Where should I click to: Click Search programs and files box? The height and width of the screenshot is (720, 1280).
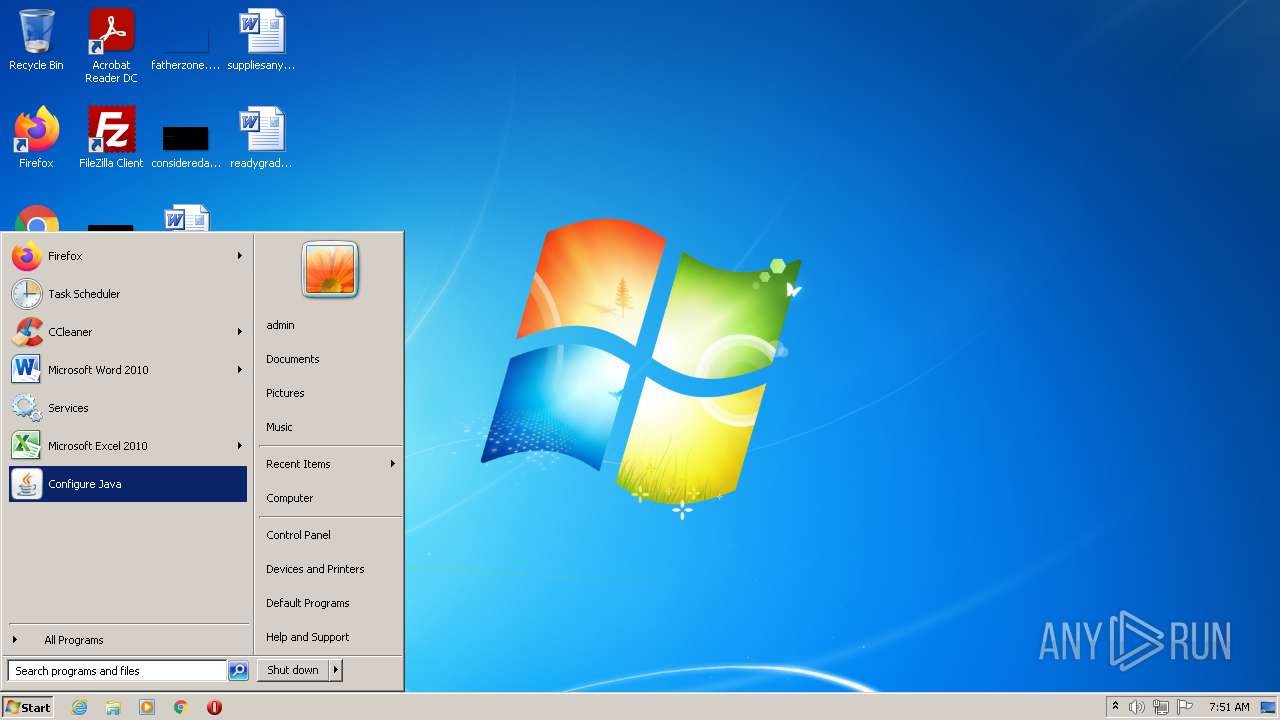pyautogui.click(x=117, y=671)
